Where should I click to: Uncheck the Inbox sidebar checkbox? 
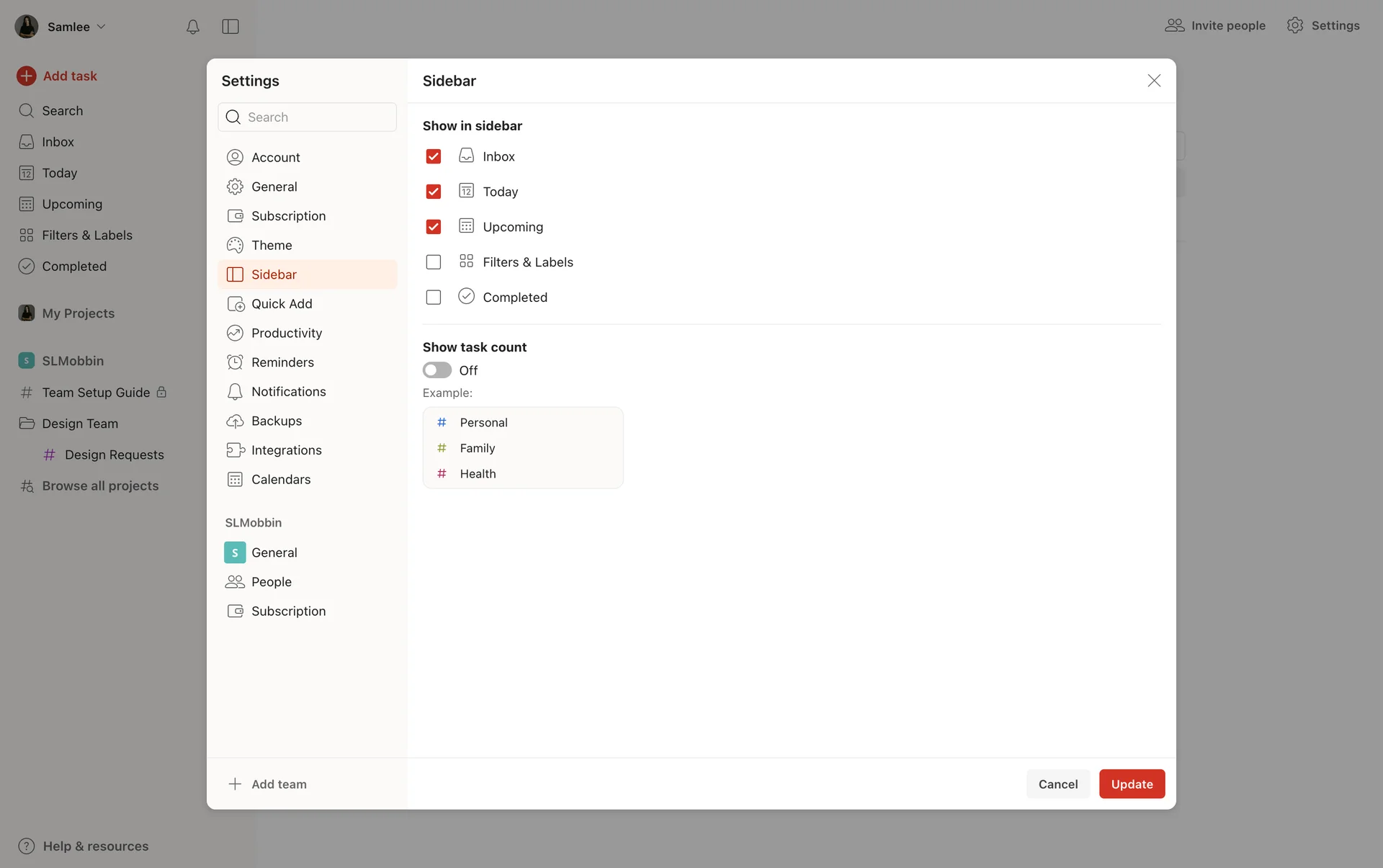pyautogui.click(x=434, y=156)
